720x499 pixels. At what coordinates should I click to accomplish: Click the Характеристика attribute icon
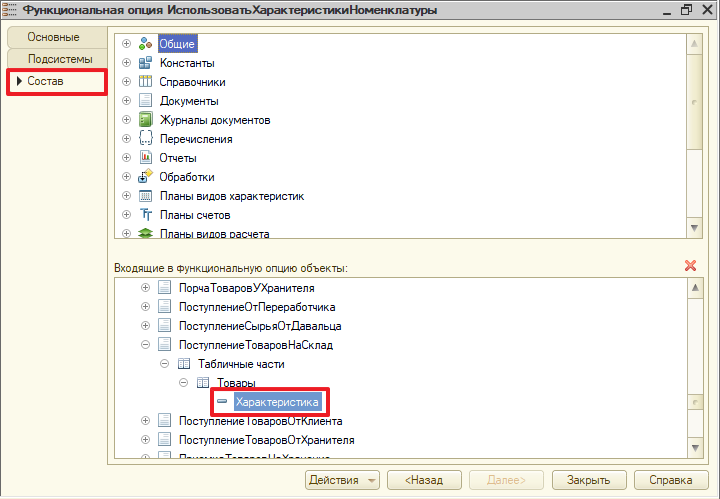point(222,401)
